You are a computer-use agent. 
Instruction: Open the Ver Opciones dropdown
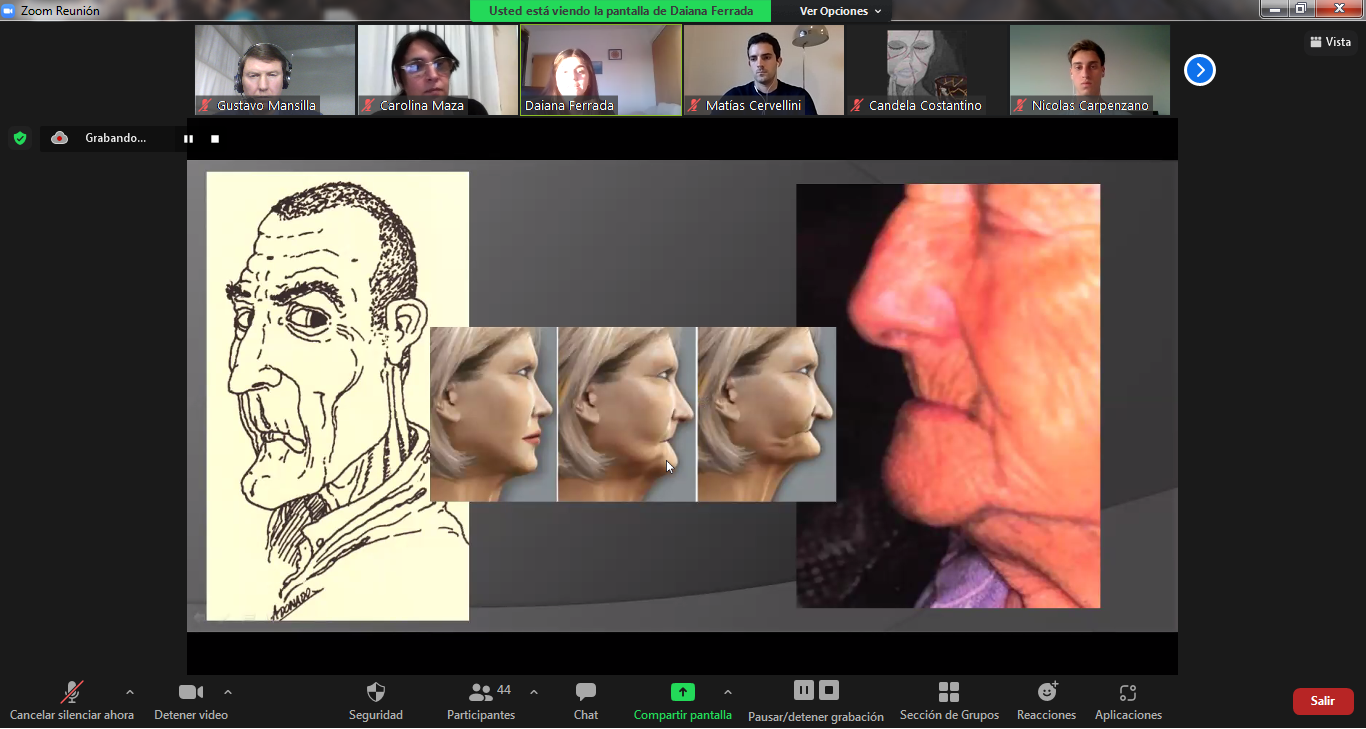(840, 11)
